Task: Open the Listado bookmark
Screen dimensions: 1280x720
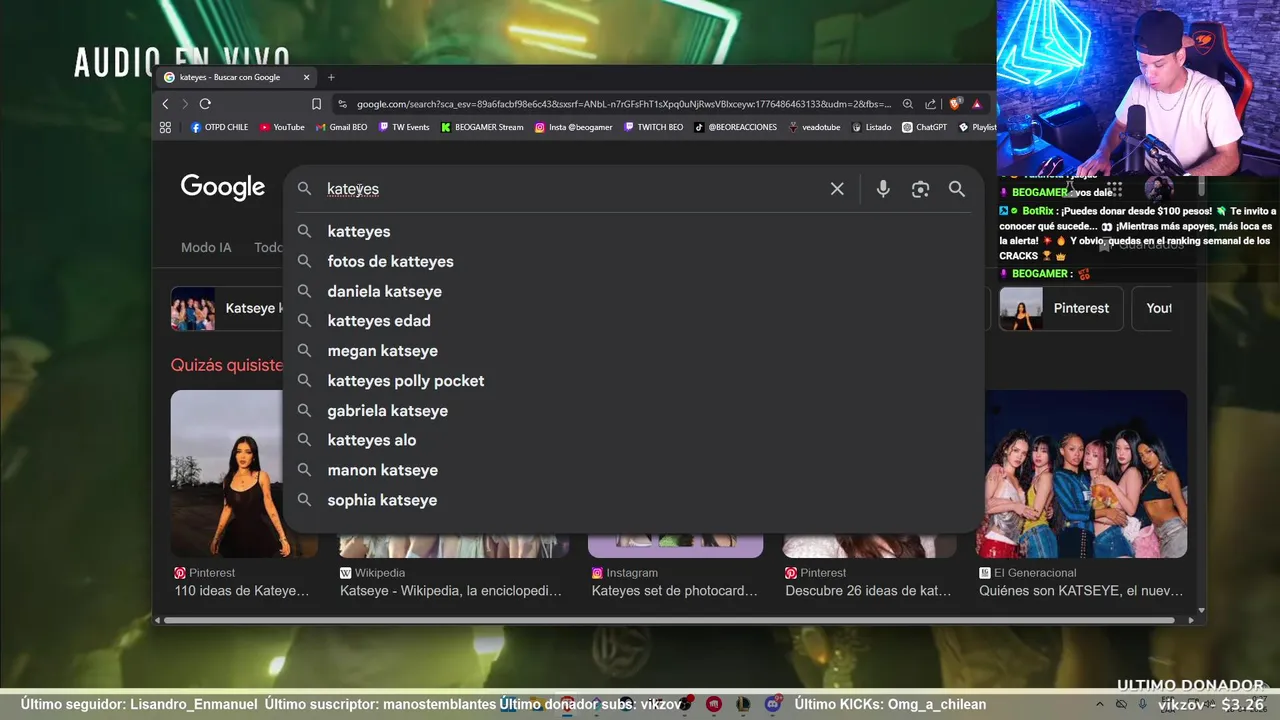Action: pyautogui.click(x=871, y=127)
